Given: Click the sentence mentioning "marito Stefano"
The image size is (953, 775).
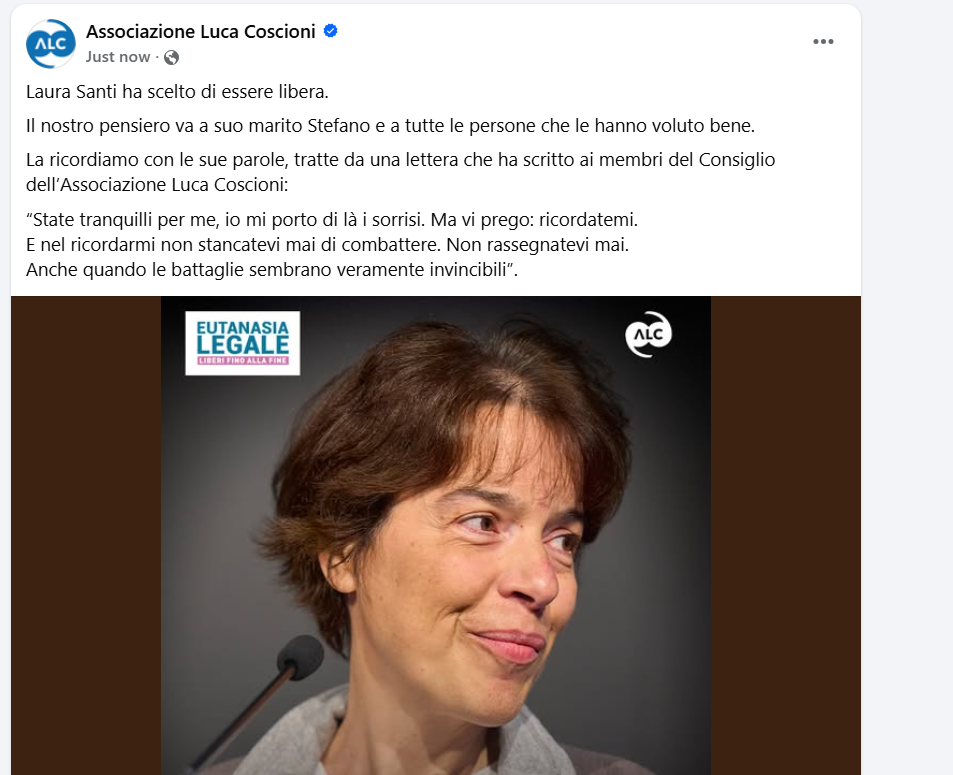Looking at the screenshot, I should [390, 126].
